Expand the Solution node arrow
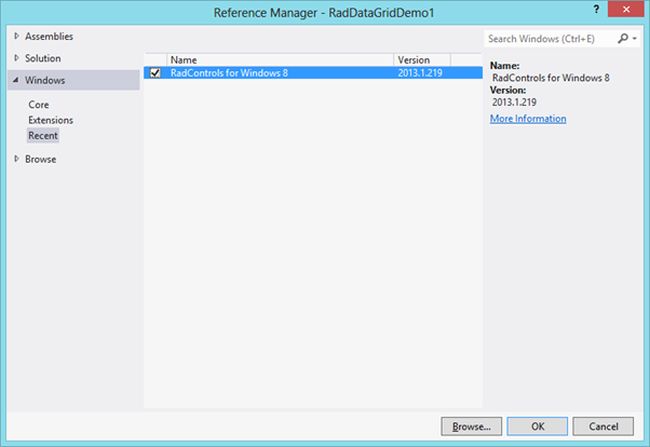The width and height of the screenshot is (650, 447). 17,58
